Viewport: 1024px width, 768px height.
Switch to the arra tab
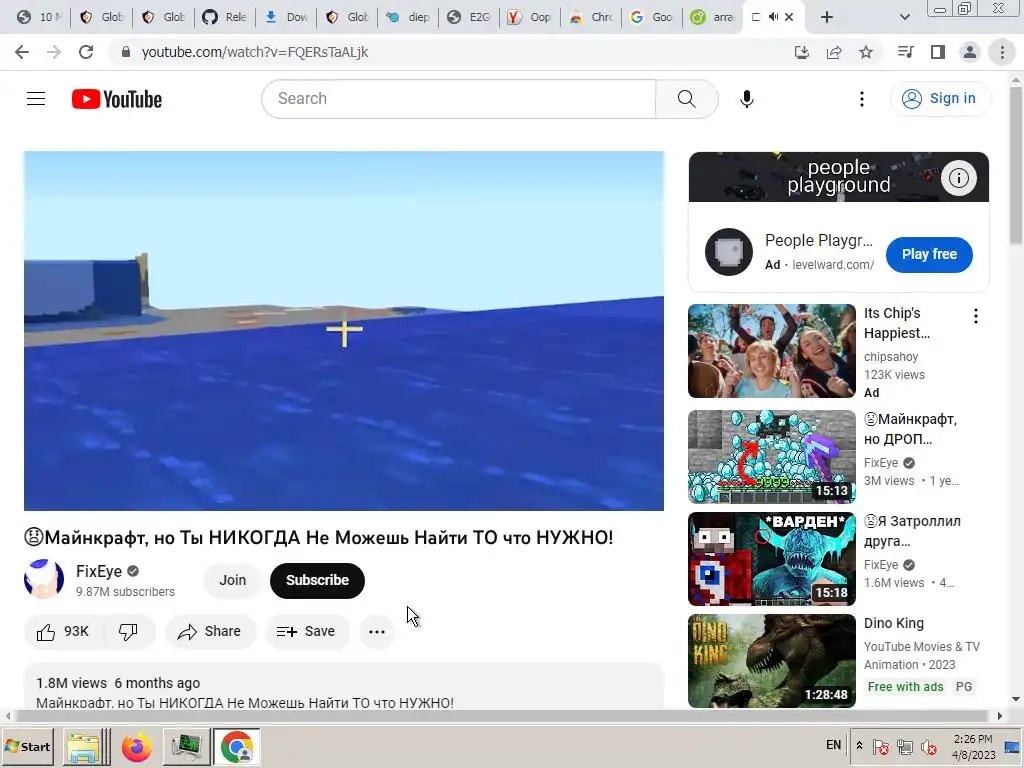point(712,17)
